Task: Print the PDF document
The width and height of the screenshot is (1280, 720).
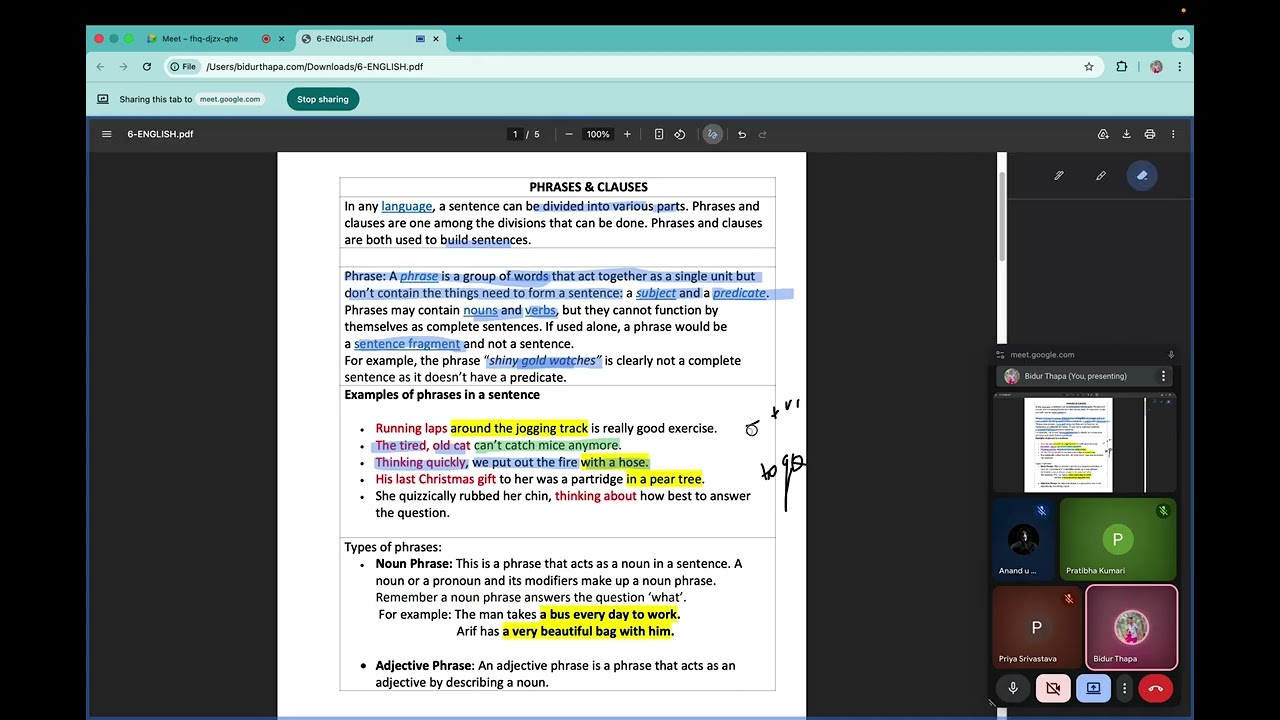Action: click(1150, 134)
